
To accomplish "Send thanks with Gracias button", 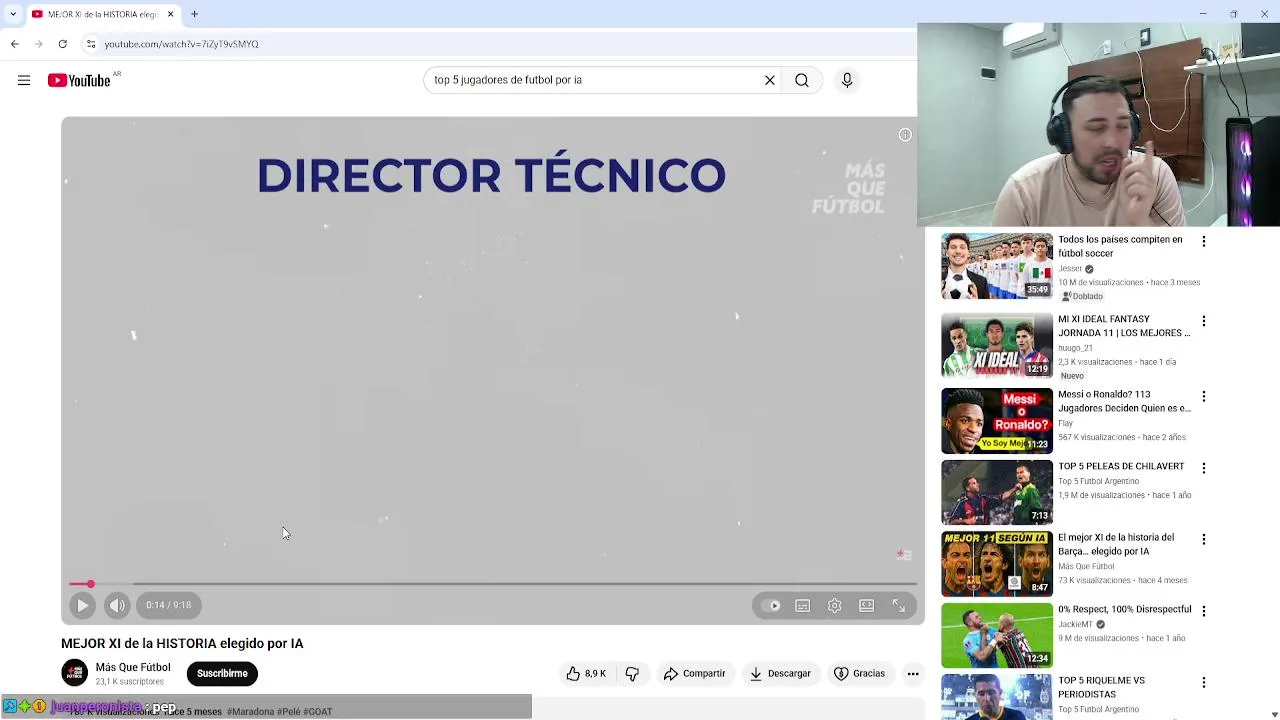I will click(859, 674).
